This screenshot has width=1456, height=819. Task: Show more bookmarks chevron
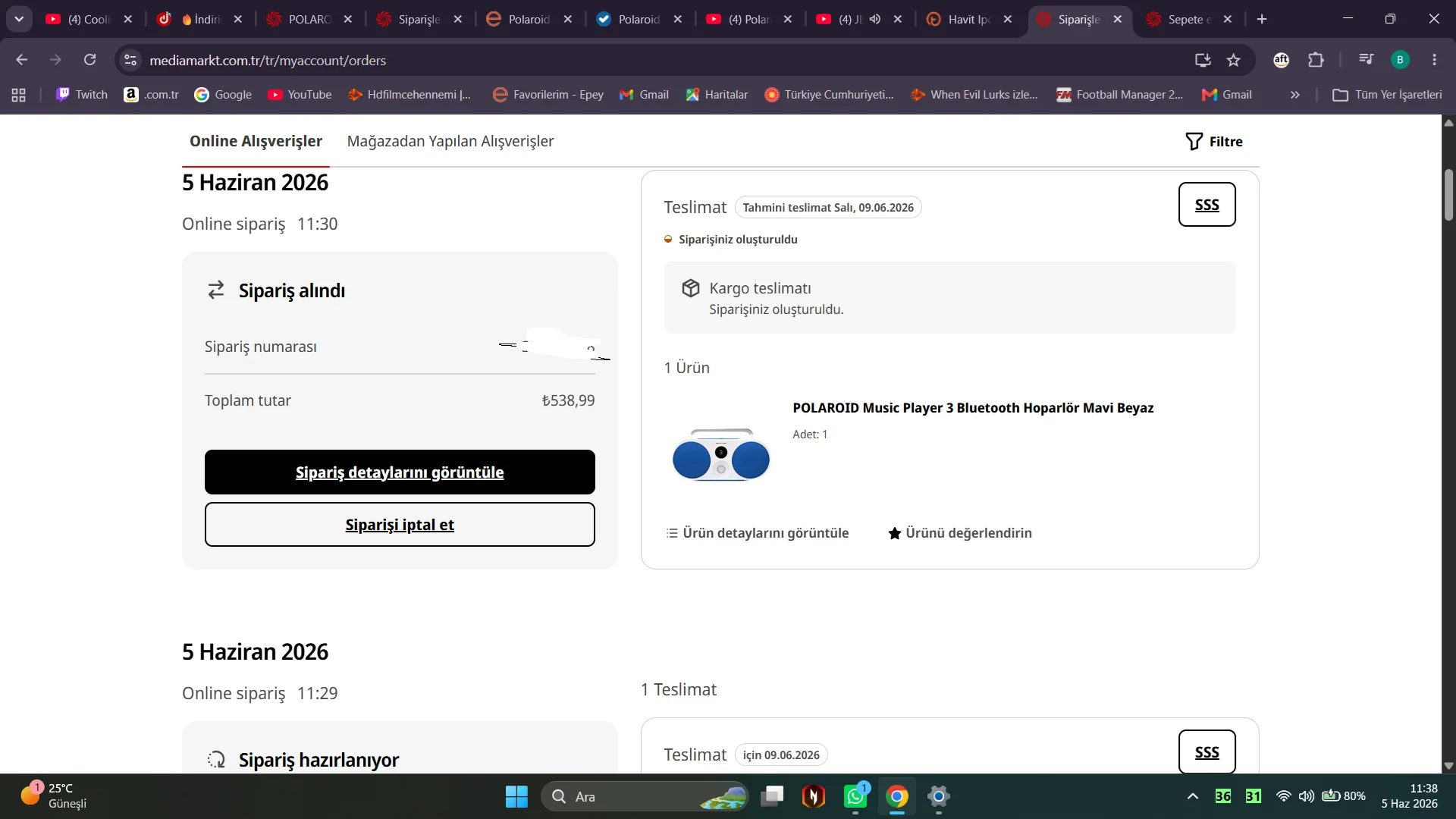point(1295,95)
